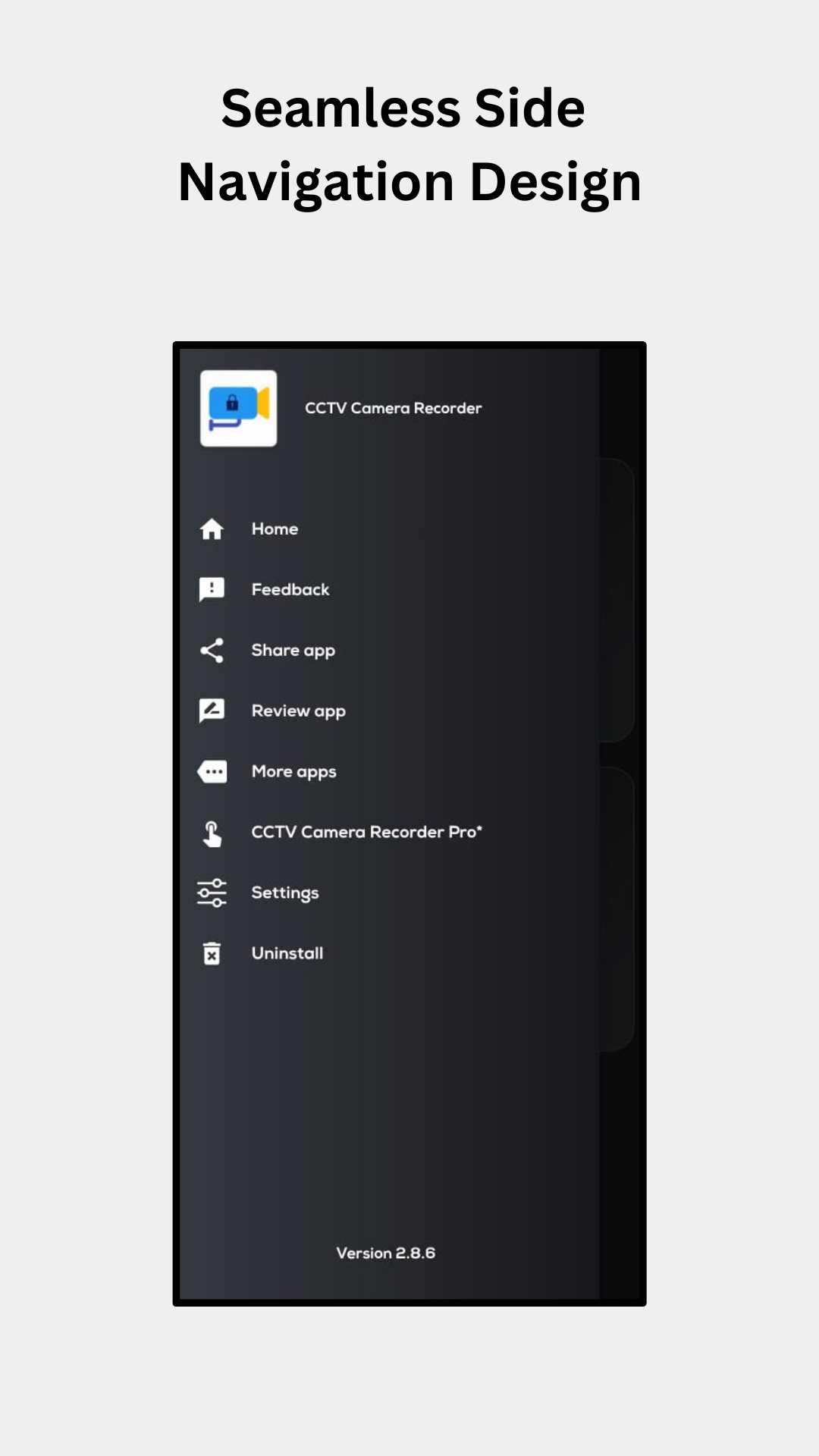Viewport: 819px width, 1456px height.
Task: Click the Review app pencil icon
Action: tap(212, 711)
